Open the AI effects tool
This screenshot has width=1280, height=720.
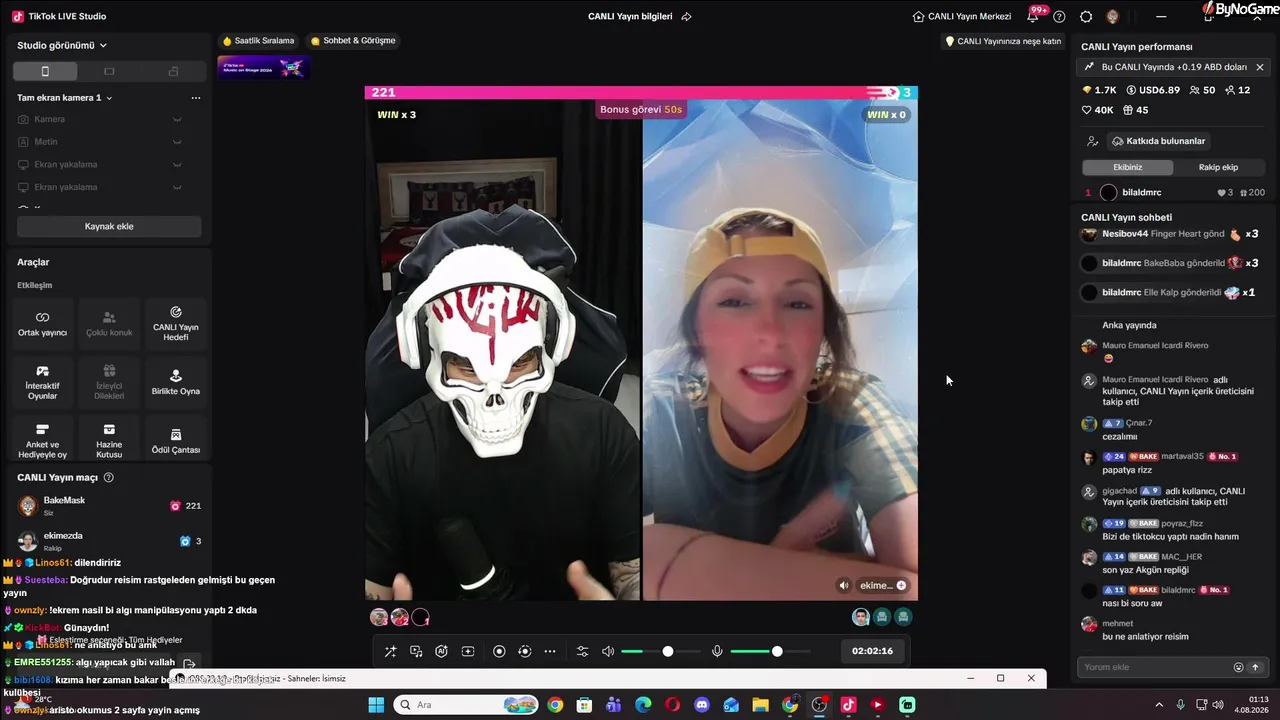pos(441,652)
